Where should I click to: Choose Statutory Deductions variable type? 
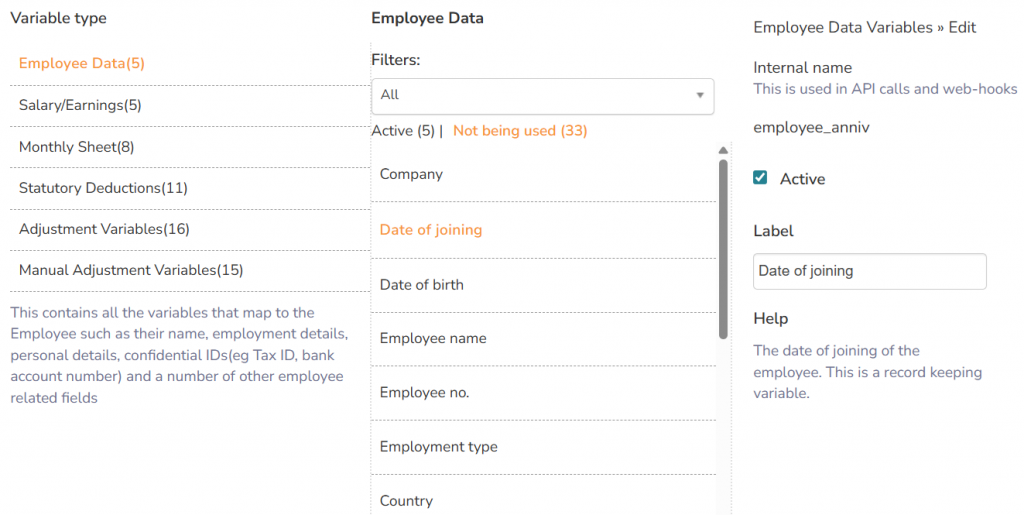pos(103,188)
